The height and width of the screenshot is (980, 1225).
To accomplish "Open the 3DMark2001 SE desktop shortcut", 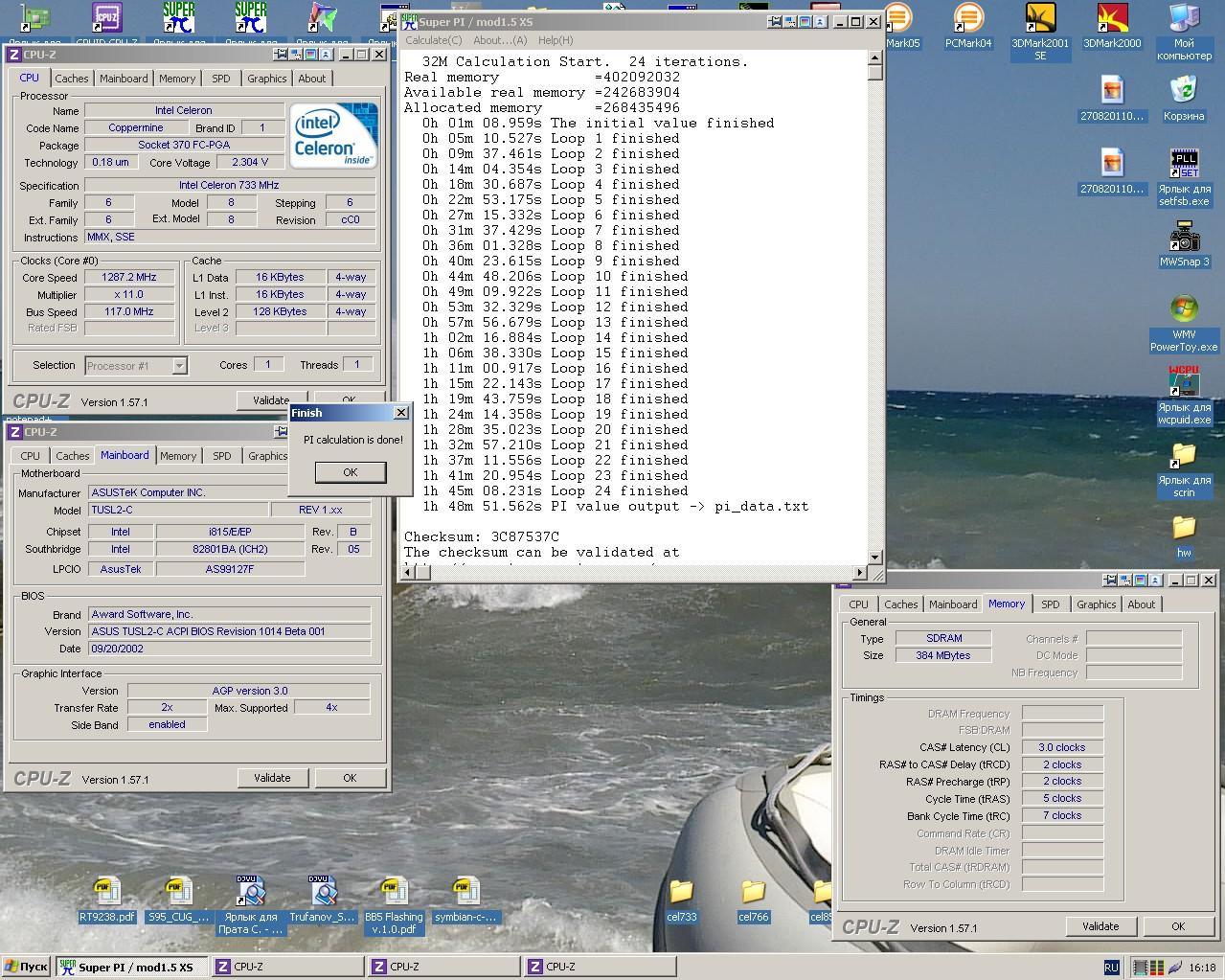I will [1040, 31].
